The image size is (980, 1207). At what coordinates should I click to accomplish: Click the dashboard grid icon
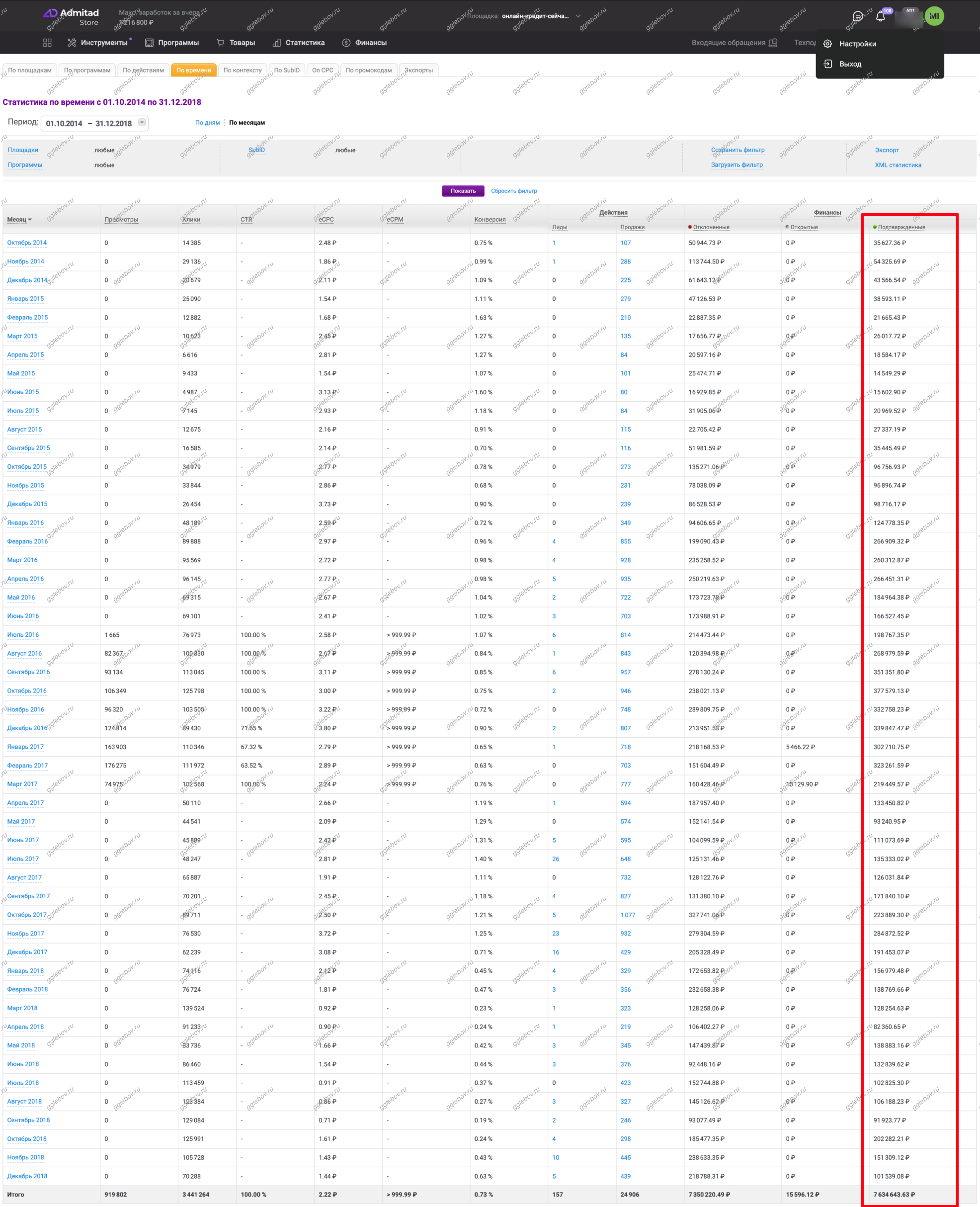[47, 43]
